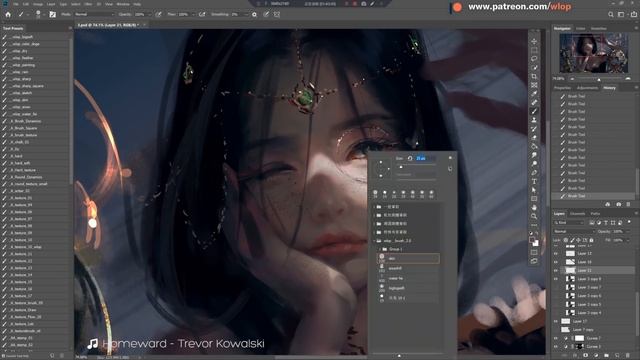The height and width of the screenshot is (360, 640).
Task: Open the search icon at top right
Action: tap(611, 14)
